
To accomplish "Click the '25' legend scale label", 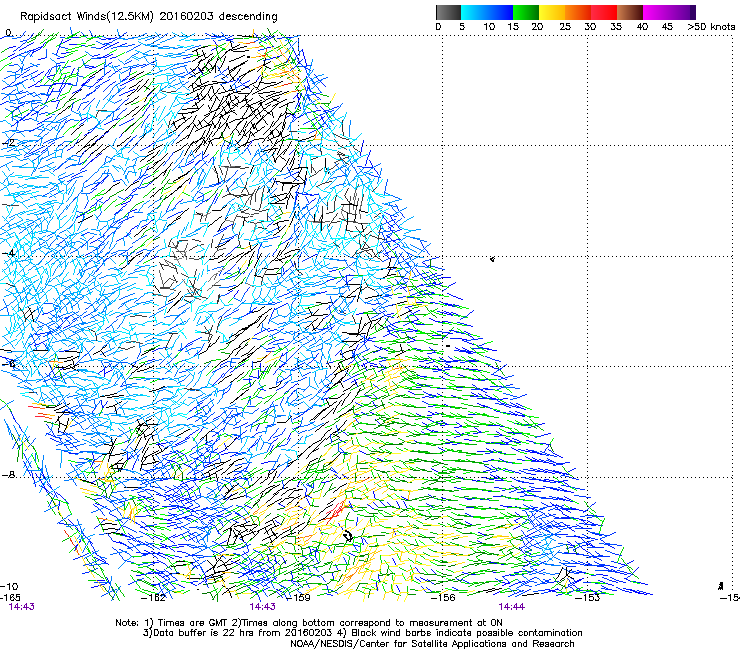I will pyautogui.click(x=565, y=27).
